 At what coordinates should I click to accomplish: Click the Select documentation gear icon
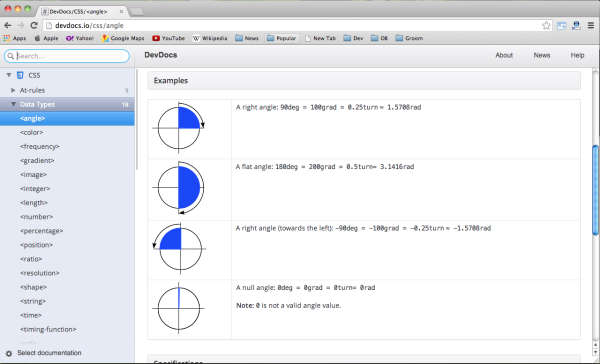point(9,353)
